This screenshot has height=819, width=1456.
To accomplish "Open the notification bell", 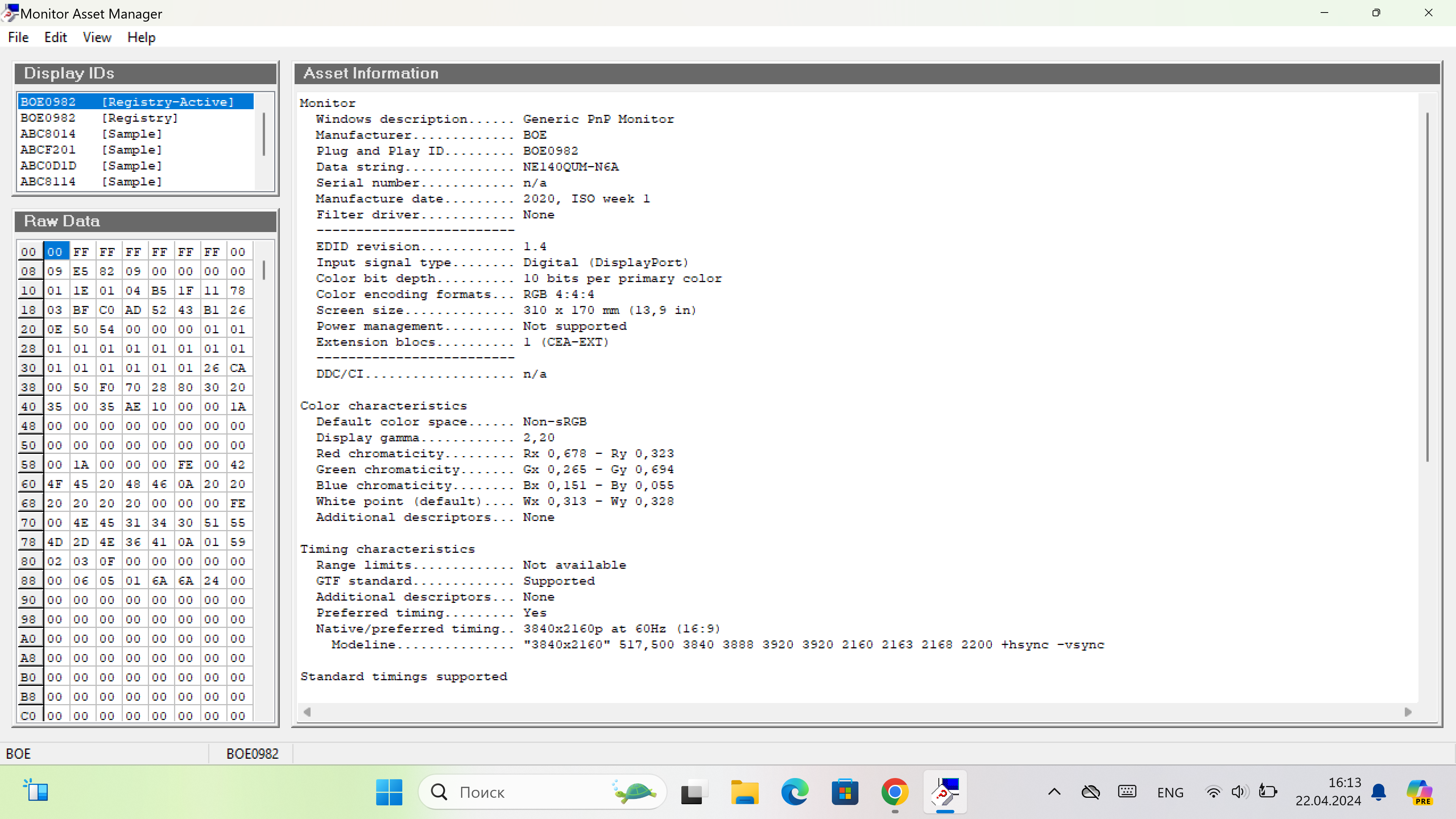I will [x=1379, y=791].
